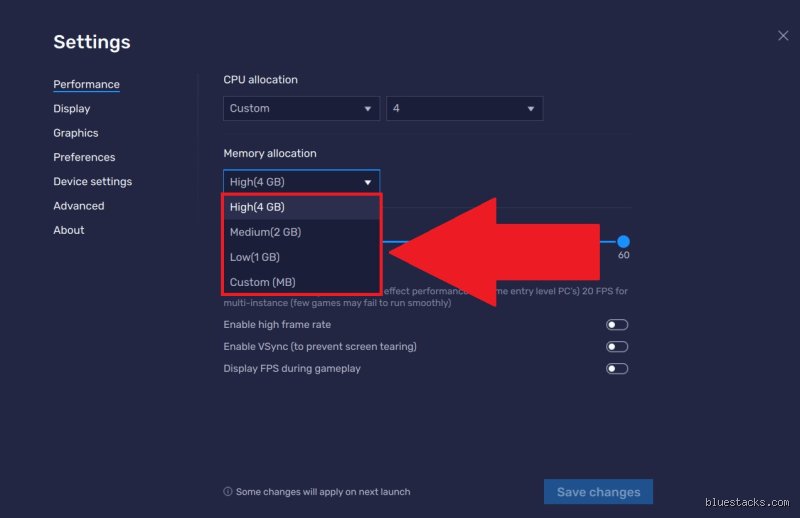Open the Performance settings tab
The image size is (800, 518).
(x=86, y=85)
